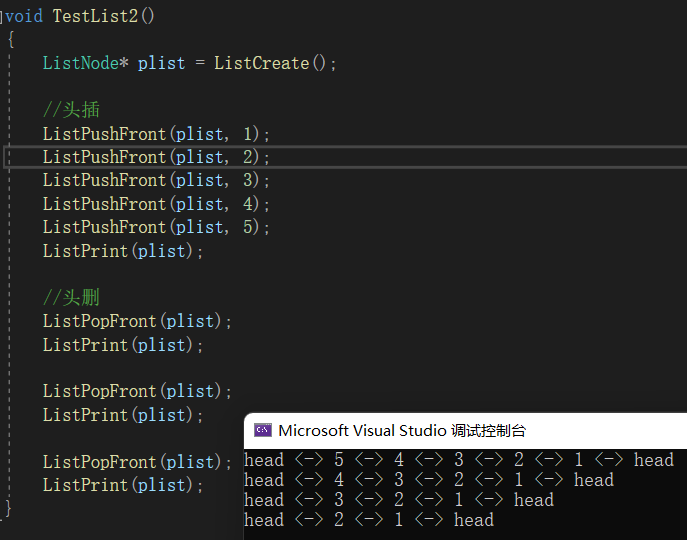This screenshot has width=687, height=540.
Task: Click the closing brace of TestList2
Action: (x=8, y=508)
